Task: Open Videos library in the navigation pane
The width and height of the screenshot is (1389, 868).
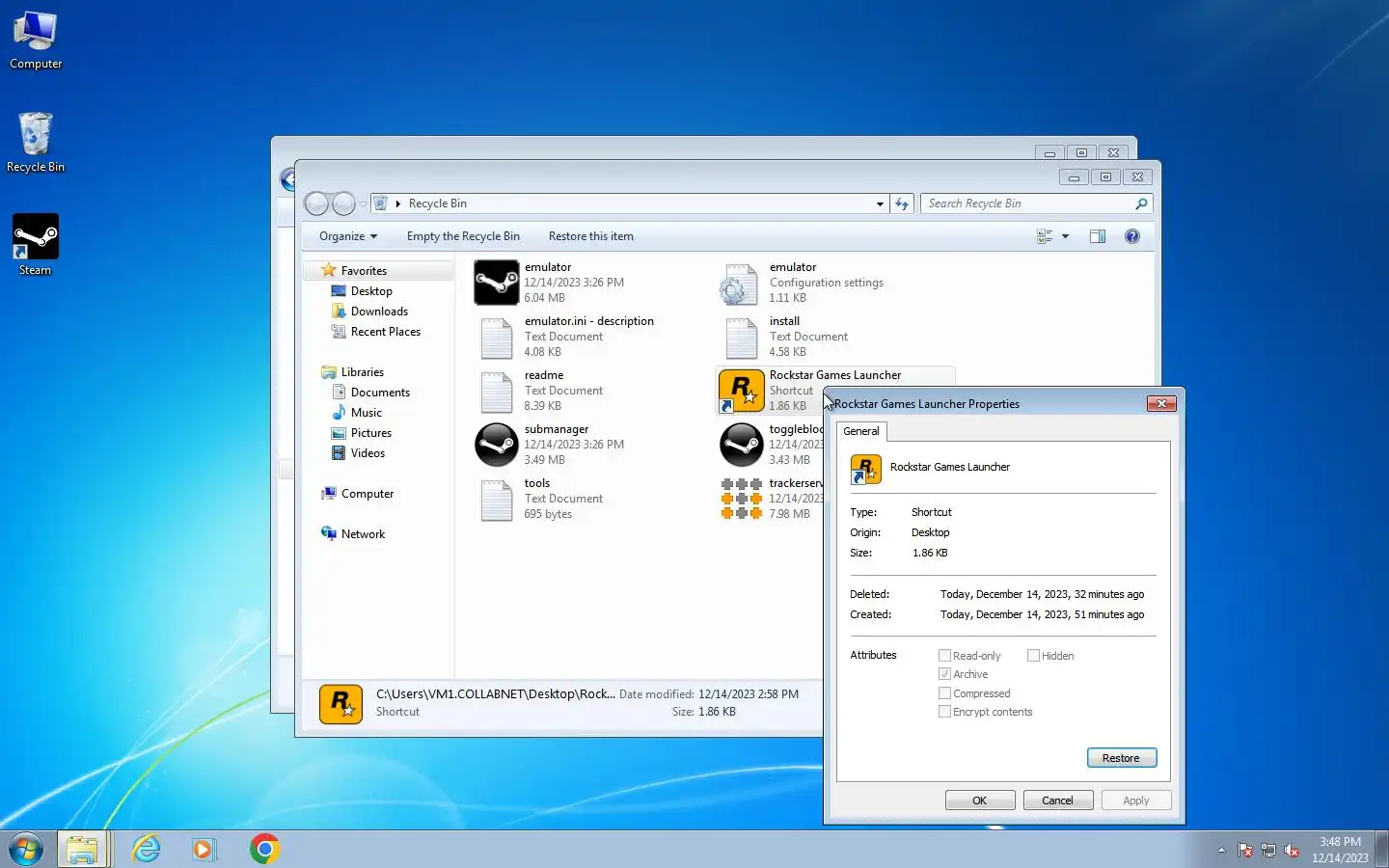Action: (x=368, y=453)
